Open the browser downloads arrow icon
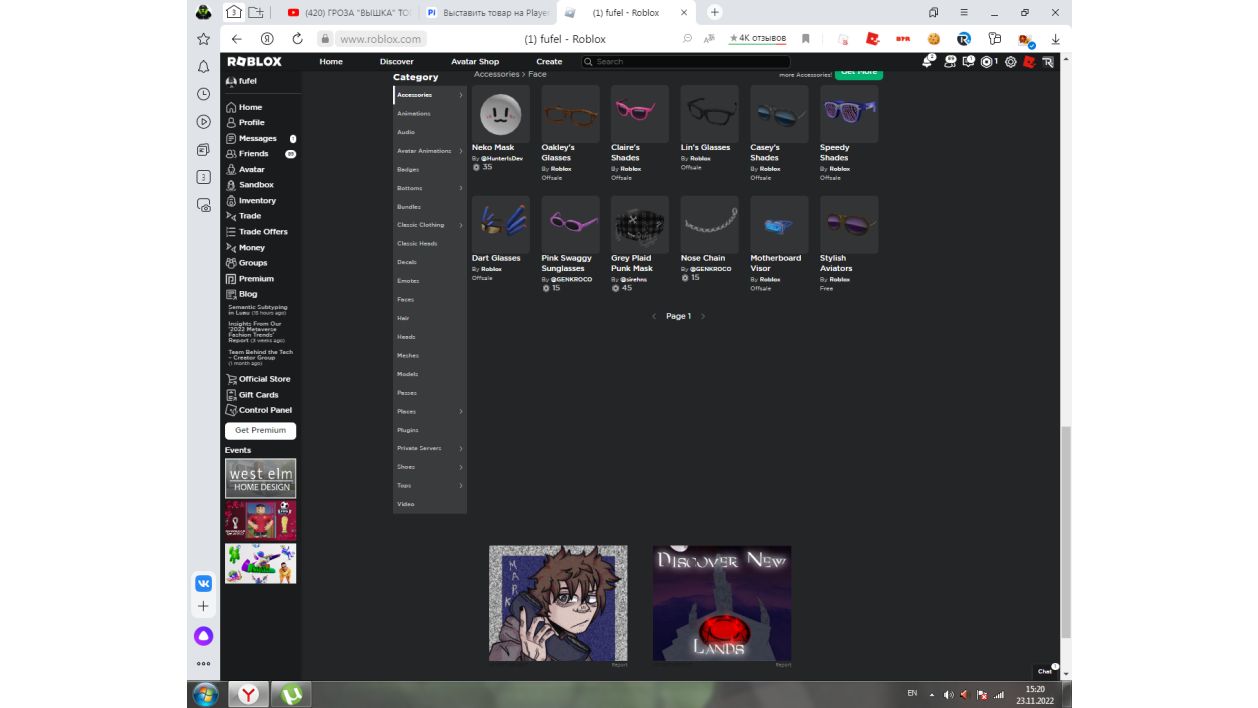 click(1055, 39)
